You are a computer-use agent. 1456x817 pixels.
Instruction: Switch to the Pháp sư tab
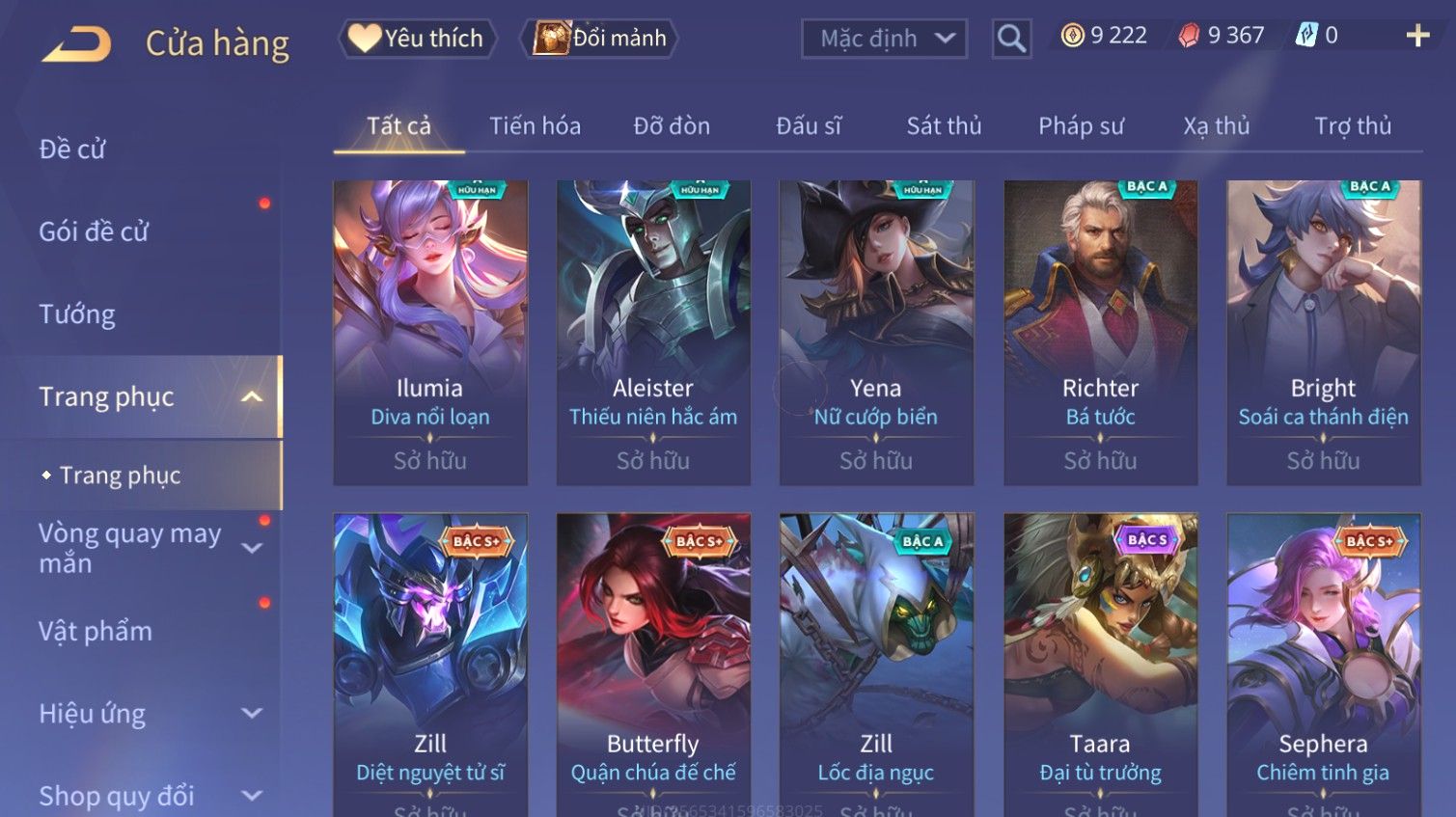(1081, 126)
